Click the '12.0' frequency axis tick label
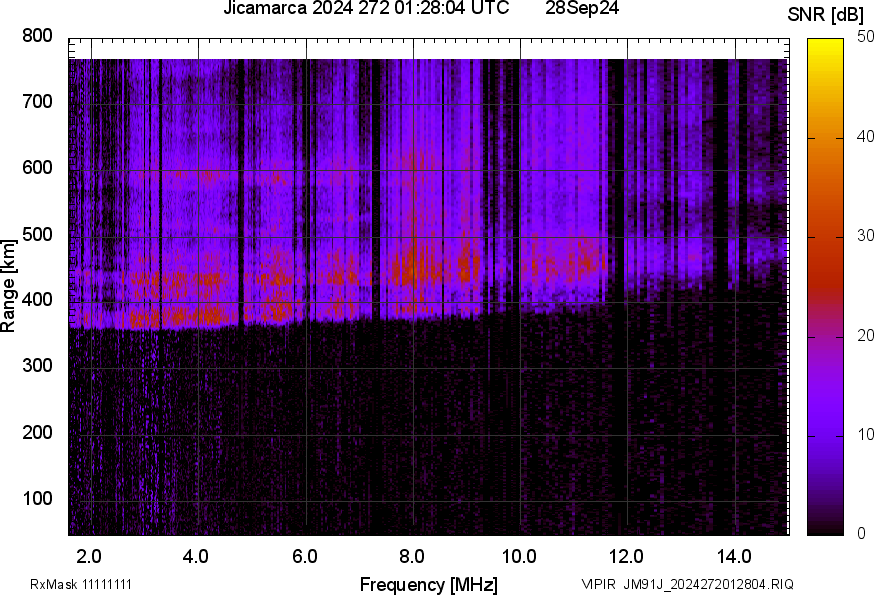The width and height of the screenshot is (874, 595). 627,556
